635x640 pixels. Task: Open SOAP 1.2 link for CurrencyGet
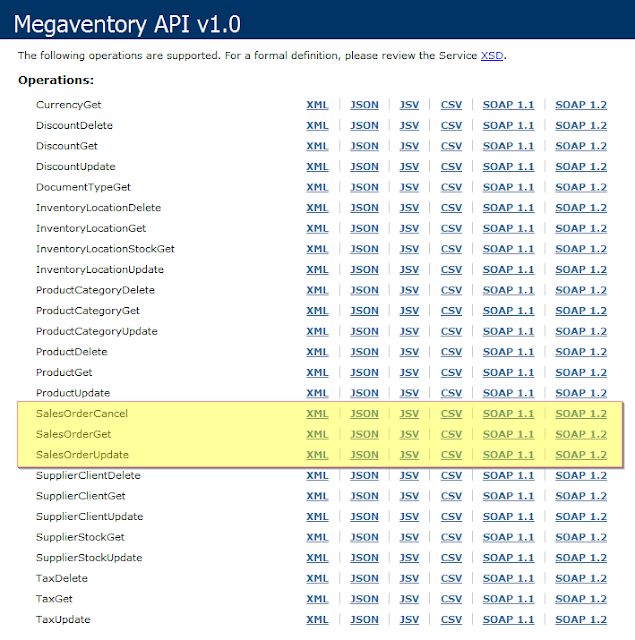pos(581,105)
